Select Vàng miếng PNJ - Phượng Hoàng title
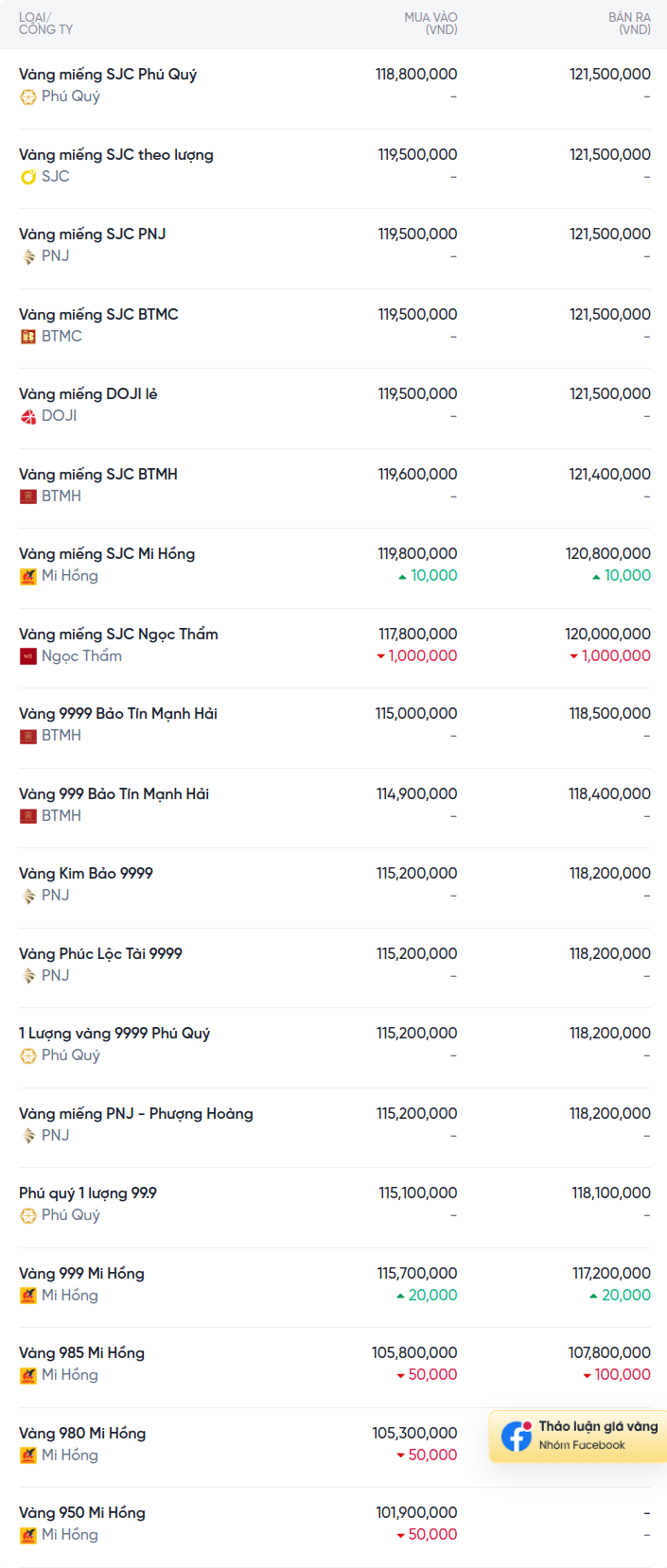 point(136,1113)
